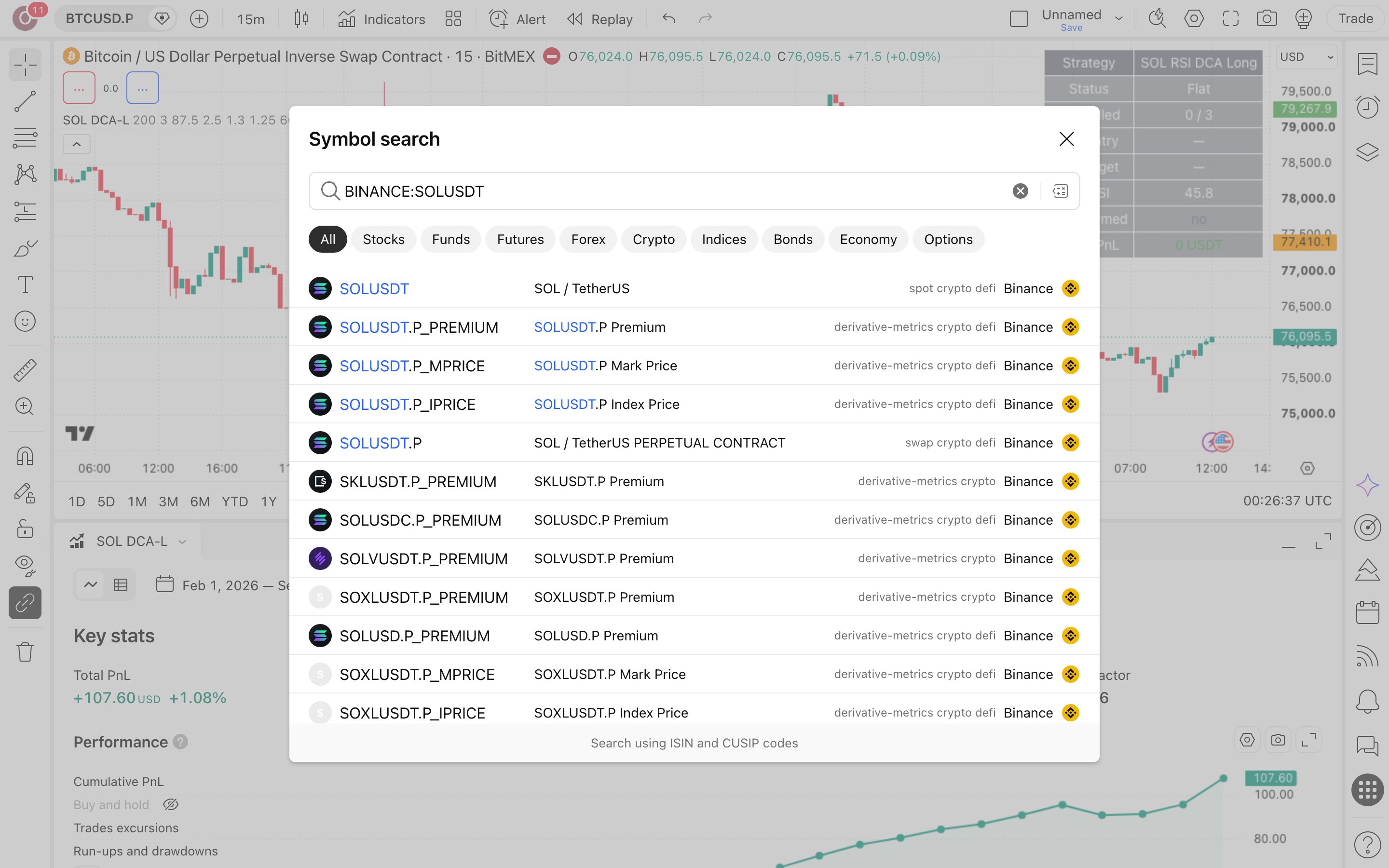Choose the SOLUSDT spot Binance result
This screenshot has height=868, width=1389.
pyautogui.click(x=694, y=288)
